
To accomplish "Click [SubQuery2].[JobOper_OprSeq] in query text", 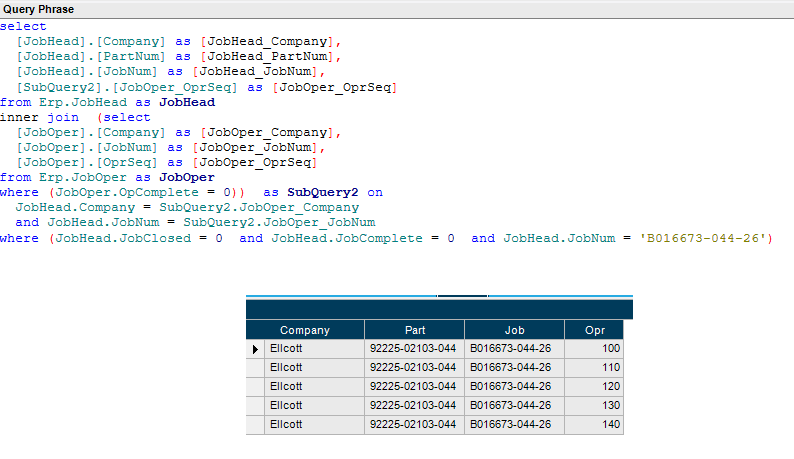I will (x=127, y=87).
